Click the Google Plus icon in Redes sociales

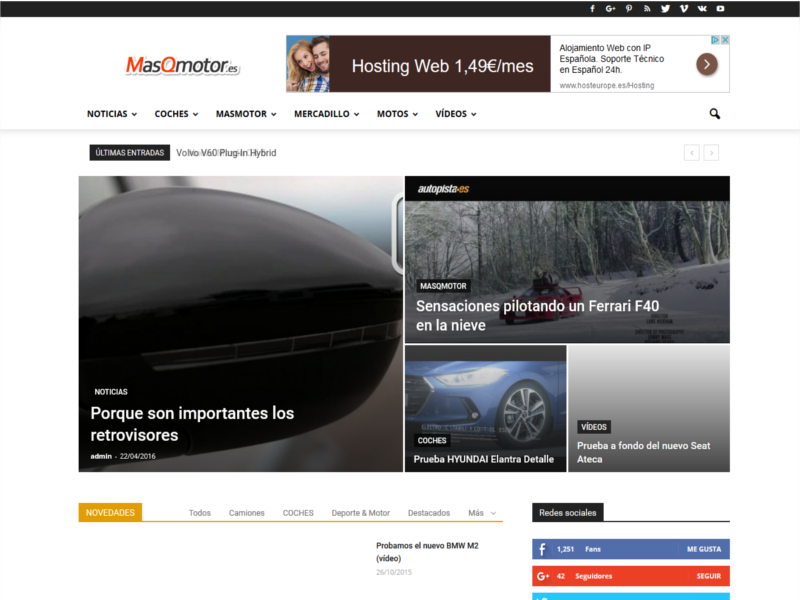[543, 576]
